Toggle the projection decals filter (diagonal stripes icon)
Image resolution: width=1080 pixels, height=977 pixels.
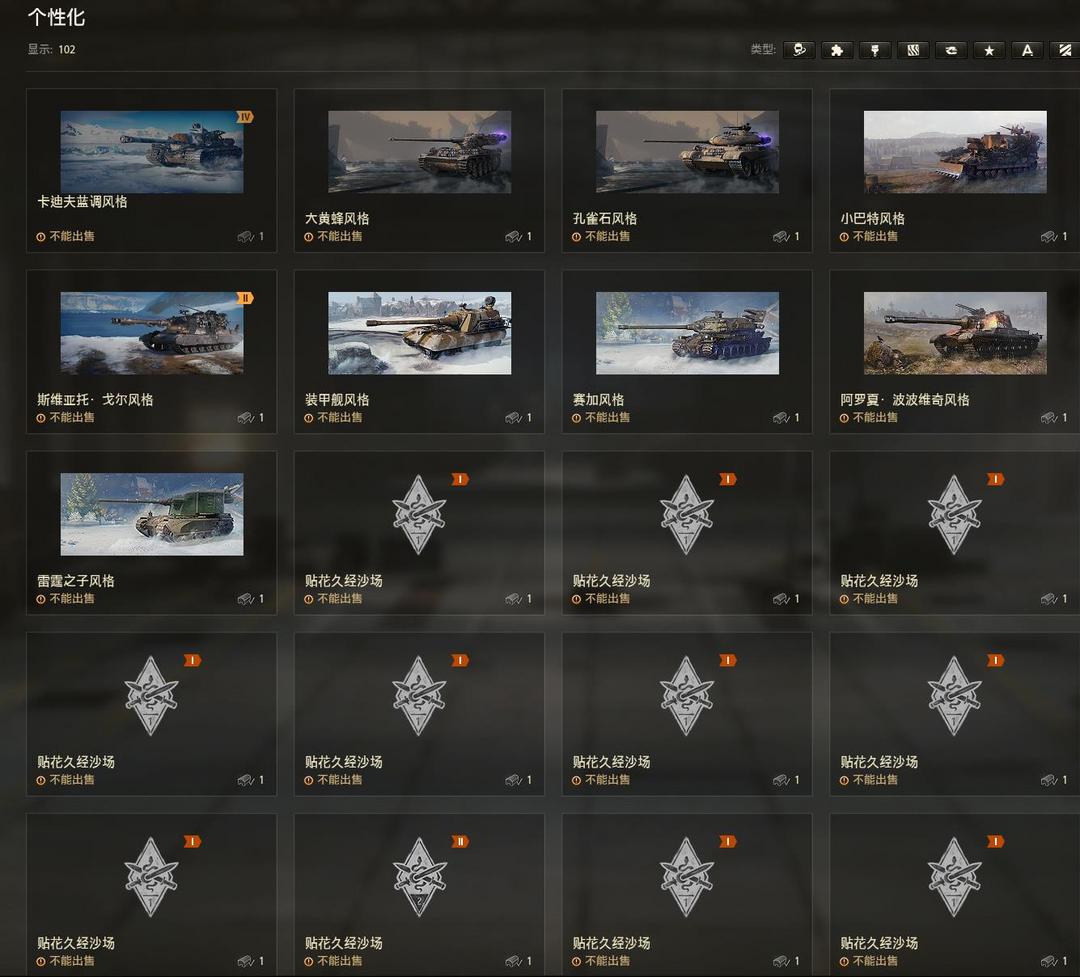coord(1065,50)
